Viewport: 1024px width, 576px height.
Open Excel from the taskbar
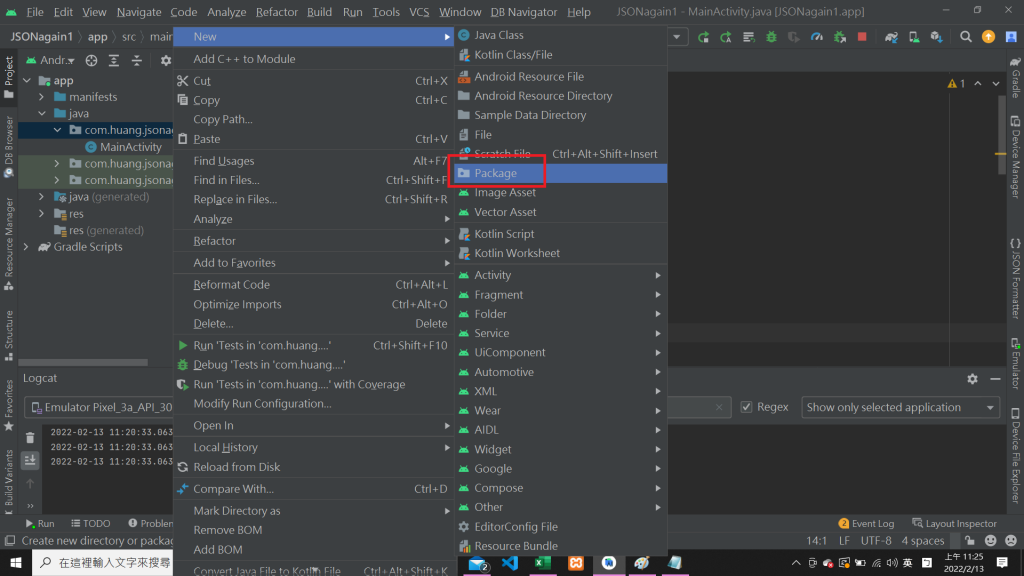click(x=543, y=562)
